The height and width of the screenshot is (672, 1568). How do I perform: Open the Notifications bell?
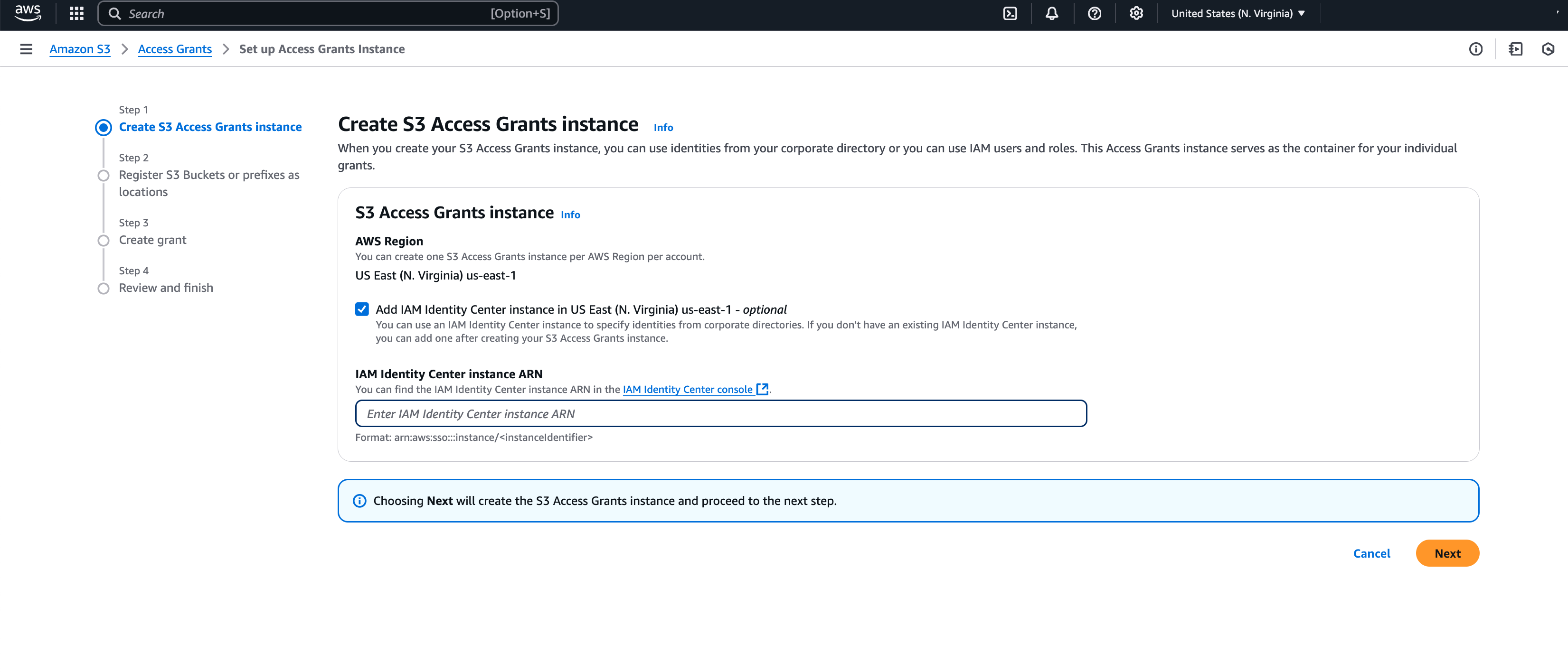[1052, 13]
